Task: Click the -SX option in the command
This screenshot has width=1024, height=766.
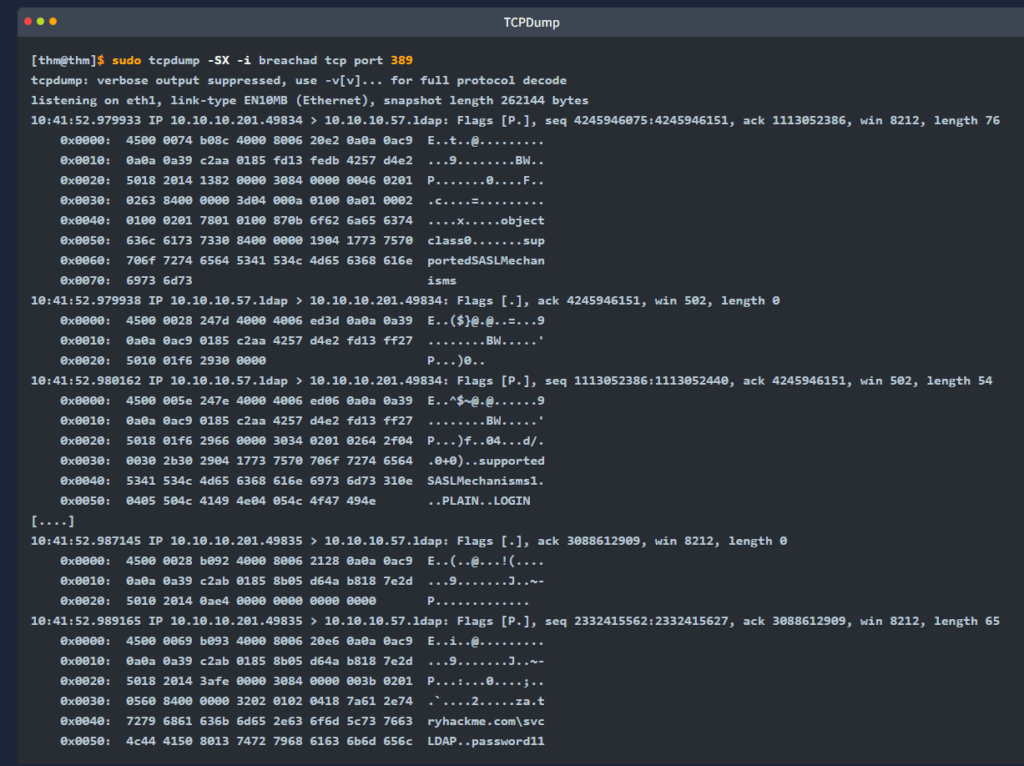Action: (x=218, y=60)
